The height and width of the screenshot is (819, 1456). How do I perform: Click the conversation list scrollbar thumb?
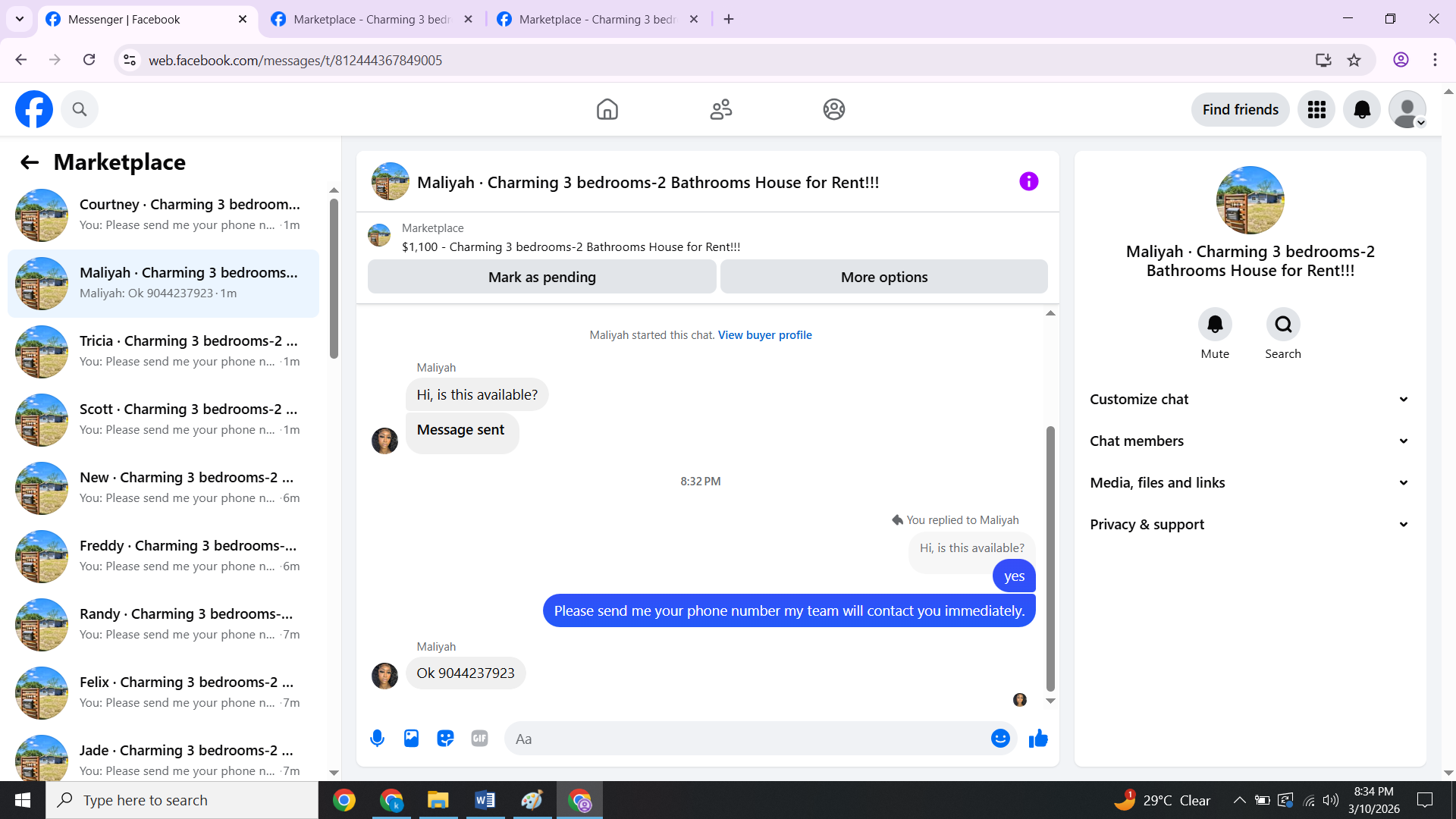pos(334,278)
